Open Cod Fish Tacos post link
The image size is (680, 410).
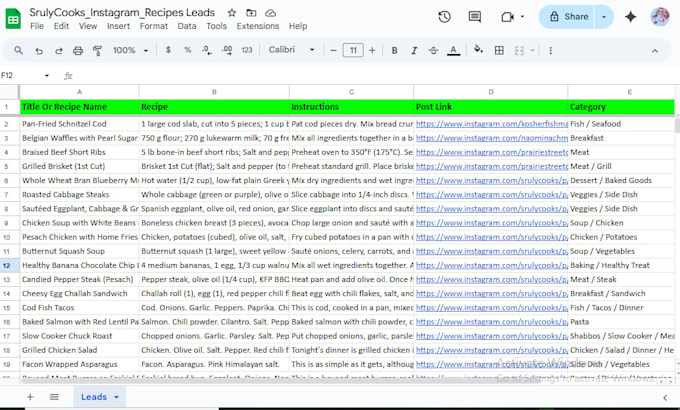(x=491, y=308)
